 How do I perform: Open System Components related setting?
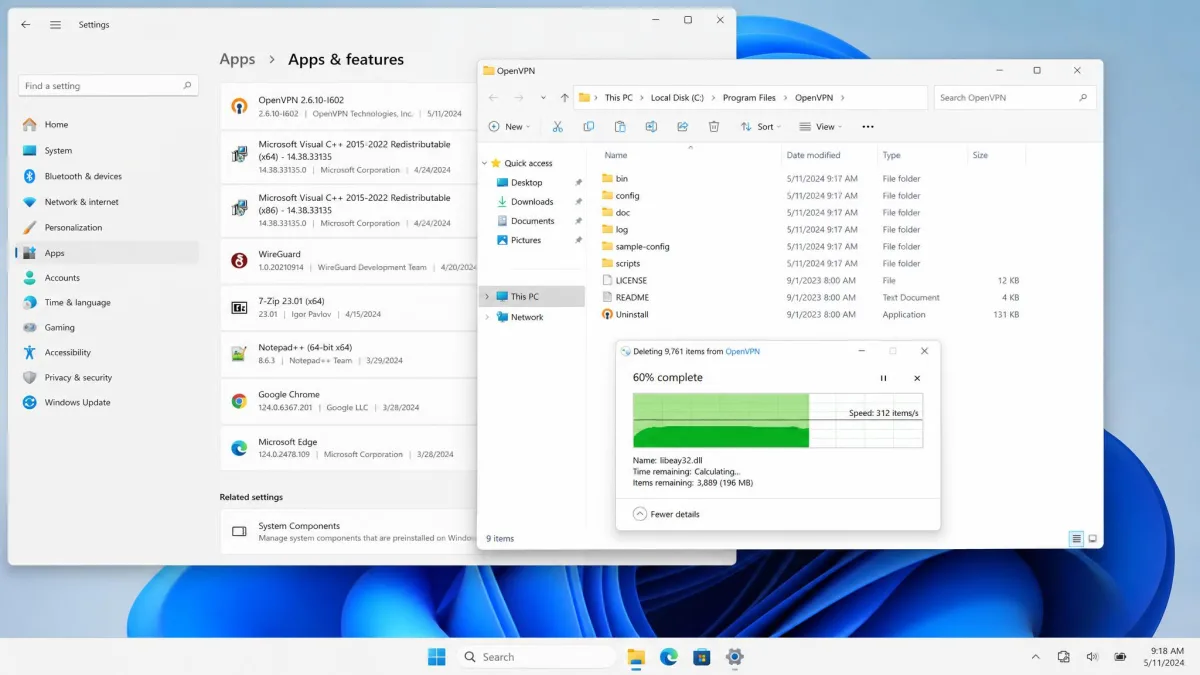pyautogui.click(x=349, y=531)
